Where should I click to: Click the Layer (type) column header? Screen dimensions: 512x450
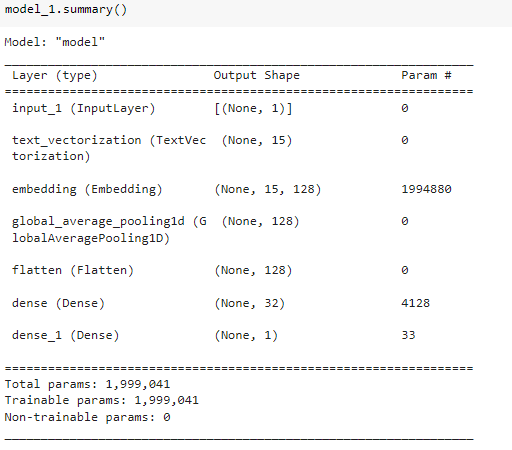coord(55,75)
